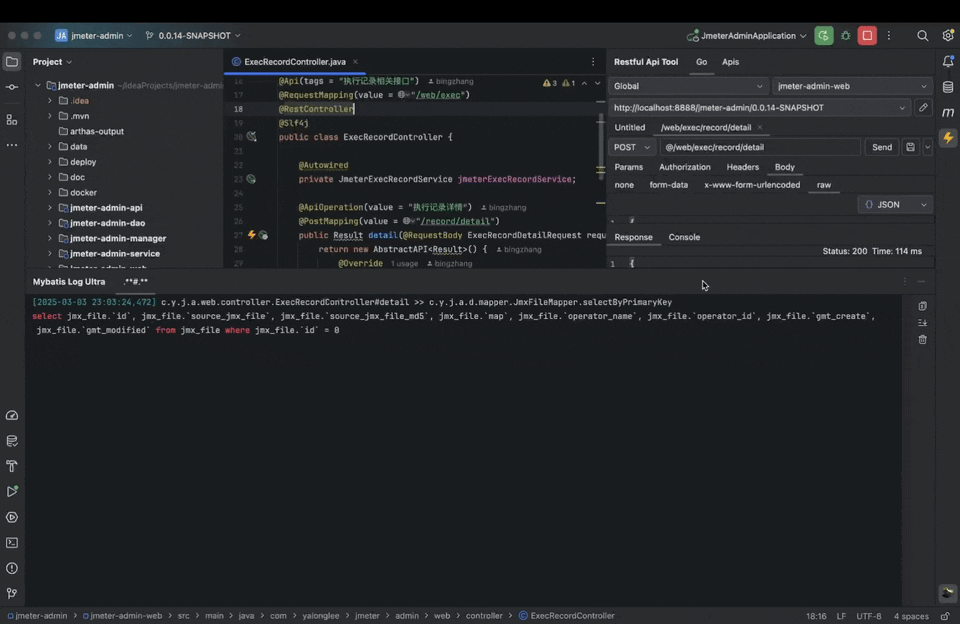Open the Structure tool window icon on left sidebar
This screenshot has height=624, width=960.
(x=10, y=120)
